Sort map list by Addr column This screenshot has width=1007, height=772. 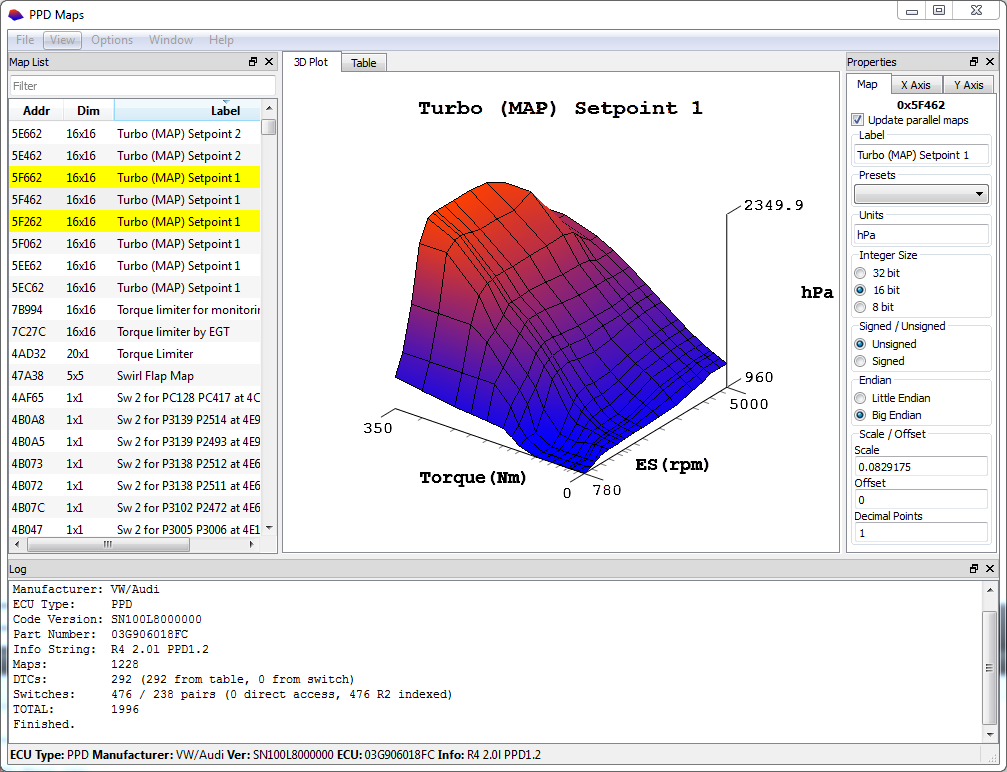pyautogui.click(x=36, y=110)
